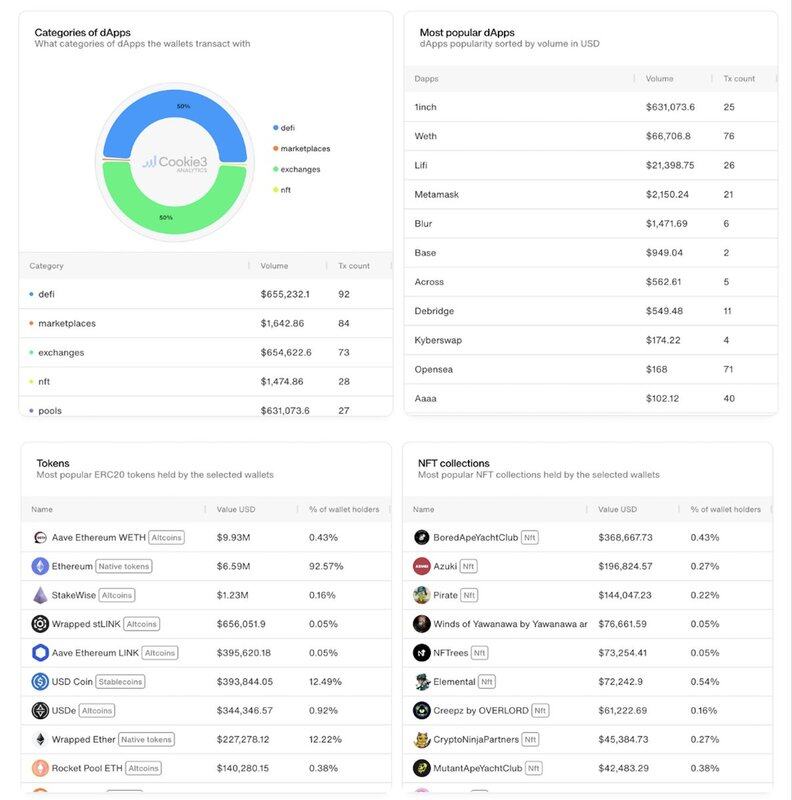Click the $631,073.6 volume value for 1inch
Image resolution: width=792 pixels, height=800 pixels.
click(x=670, y=107)
